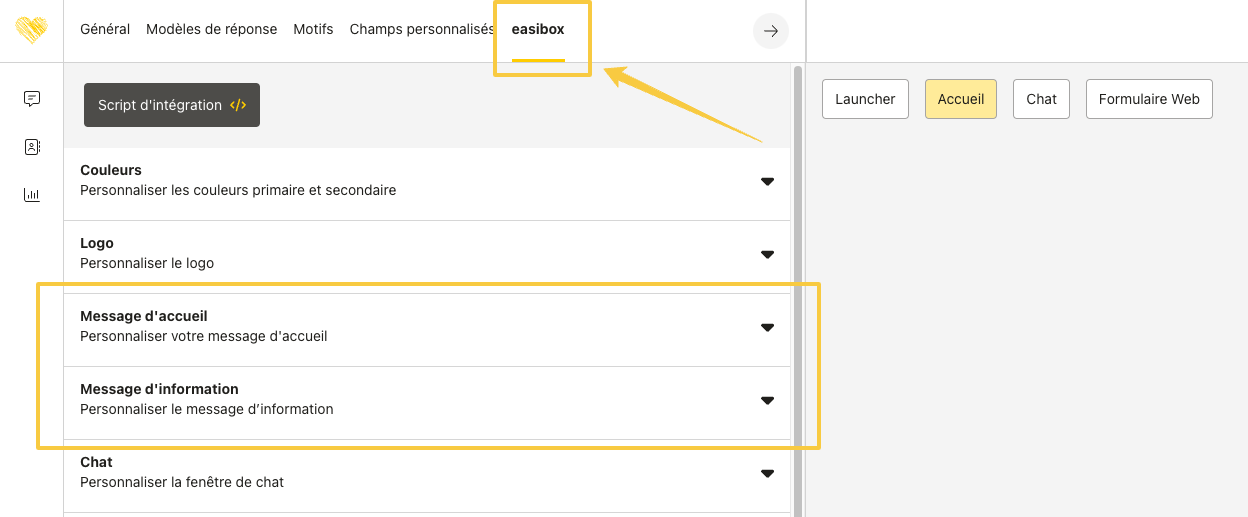
Task: Show the Launcher preview
Action: point(865,99)
